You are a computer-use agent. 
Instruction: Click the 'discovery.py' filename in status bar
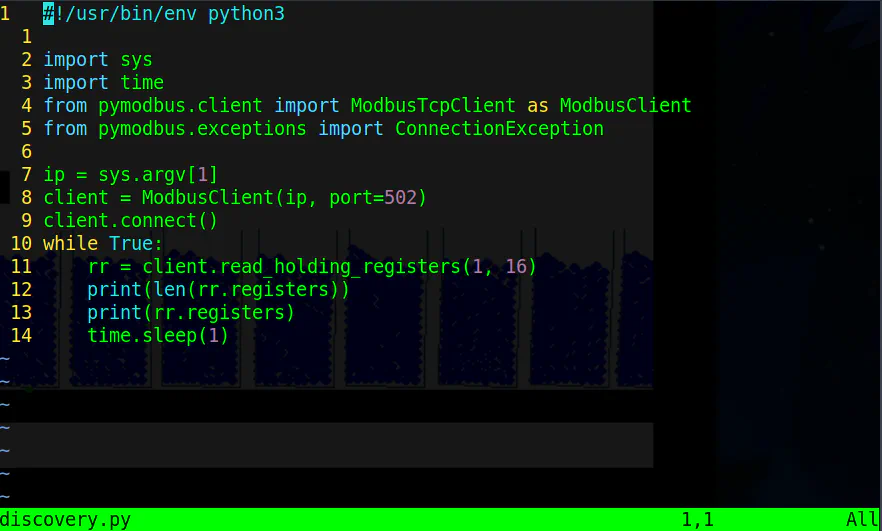(x=65, y=519)
